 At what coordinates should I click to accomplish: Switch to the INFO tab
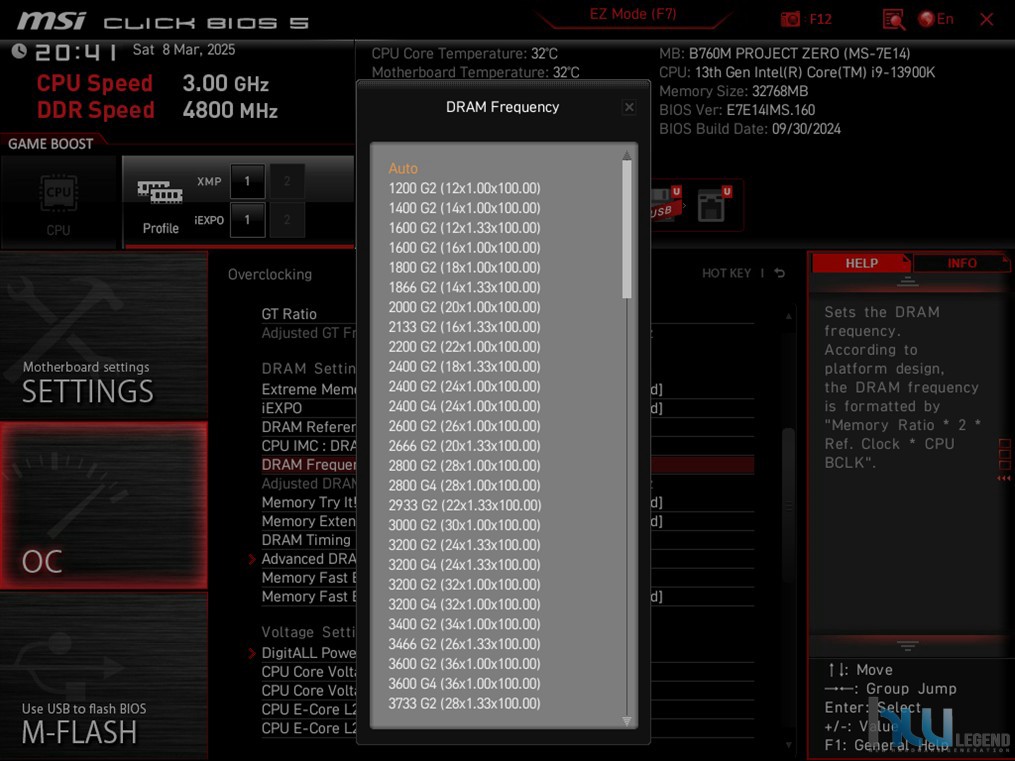pyautogui.click(x=961, y=263)
